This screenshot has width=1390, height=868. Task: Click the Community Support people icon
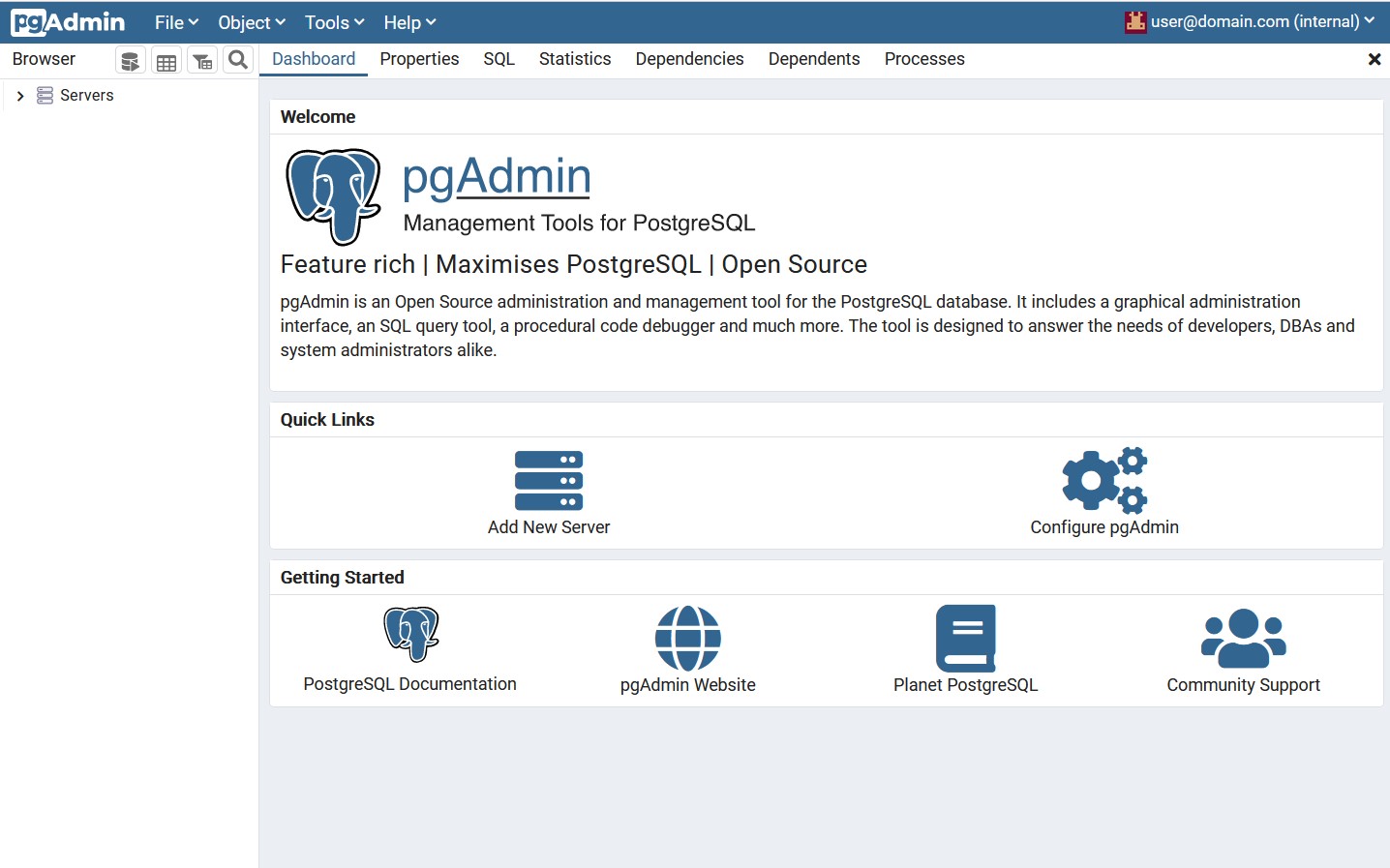tap(1244, 639)
